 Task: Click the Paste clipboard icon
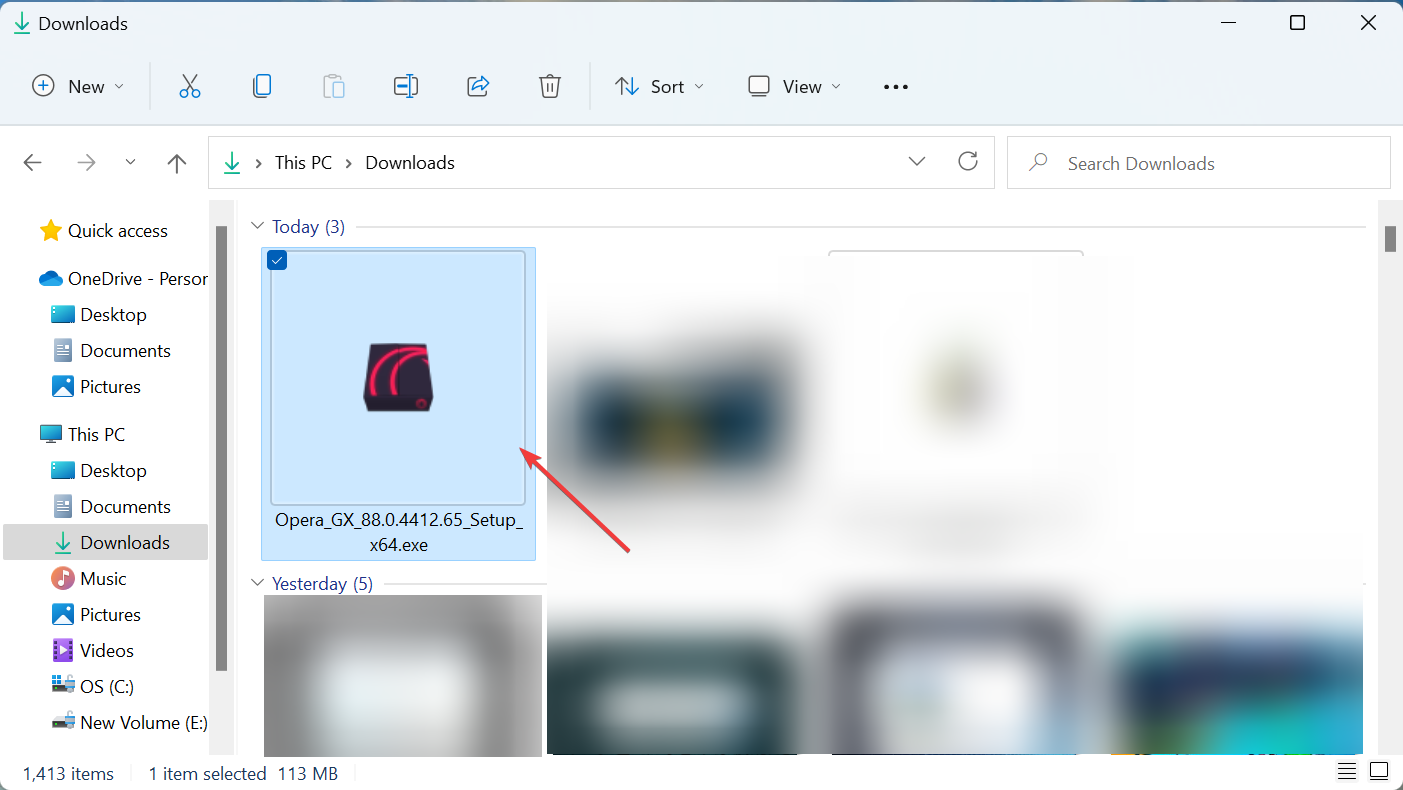[x=334, y=86]
